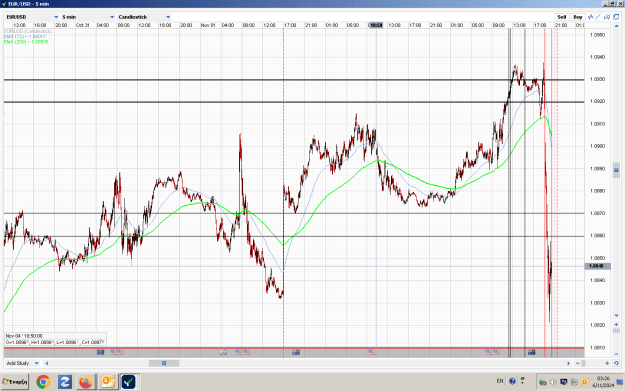Click the volume speaker tray icon
This screenshot has height=391, width=625.
pyautogui.click(x=553, y=382)
